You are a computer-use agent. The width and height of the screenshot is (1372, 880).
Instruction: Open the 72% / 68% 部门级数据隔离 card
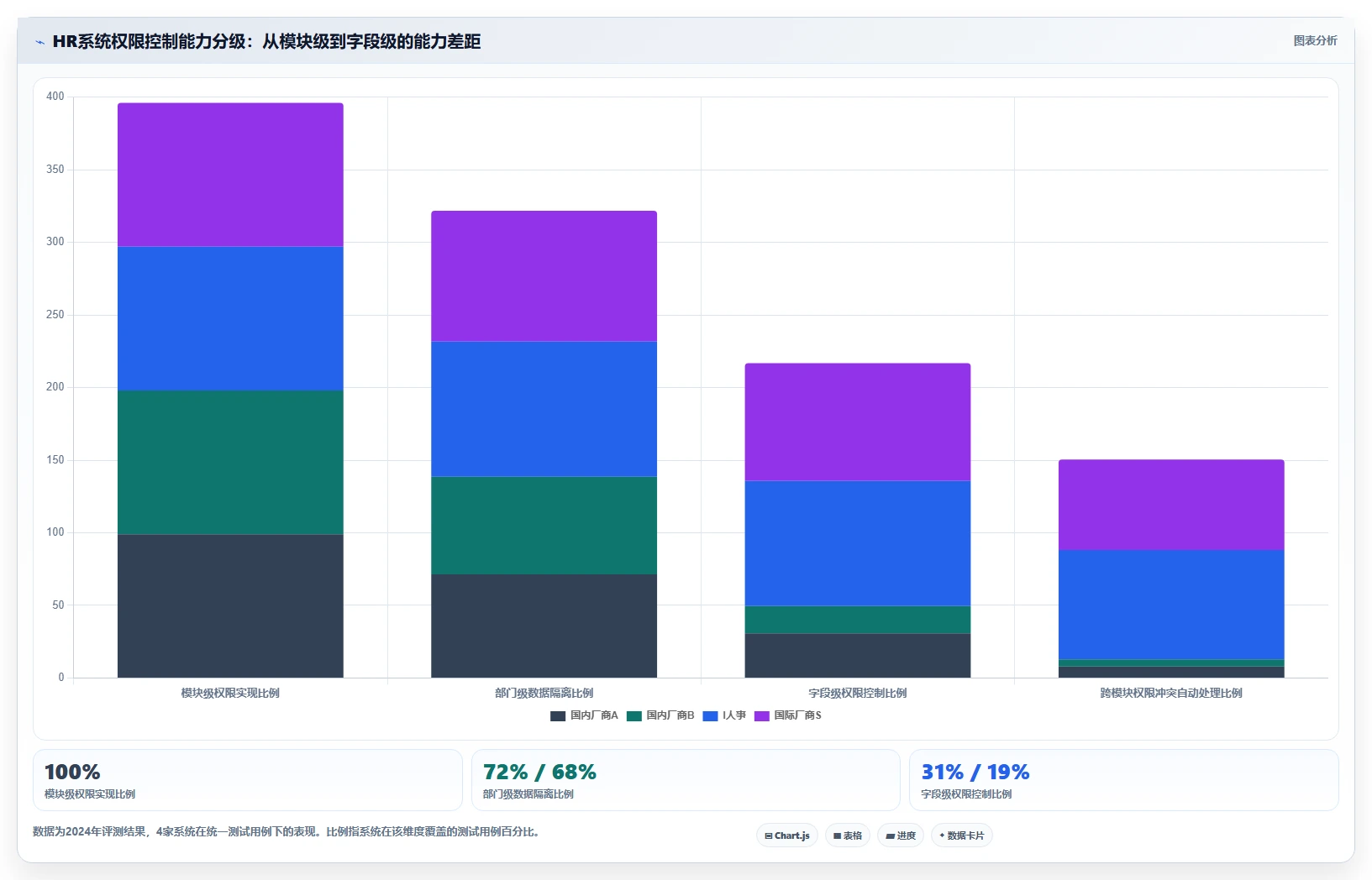coord(686,780)
